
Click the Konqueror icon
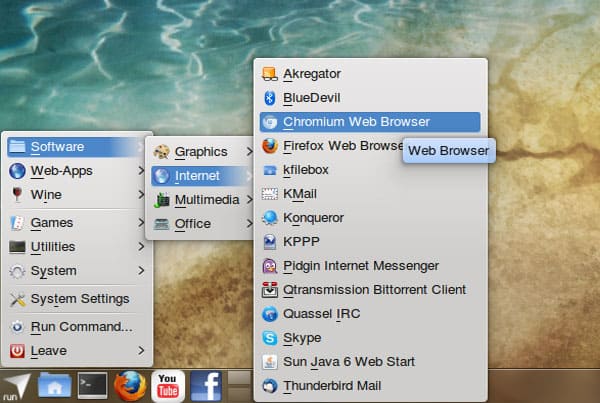270,218
